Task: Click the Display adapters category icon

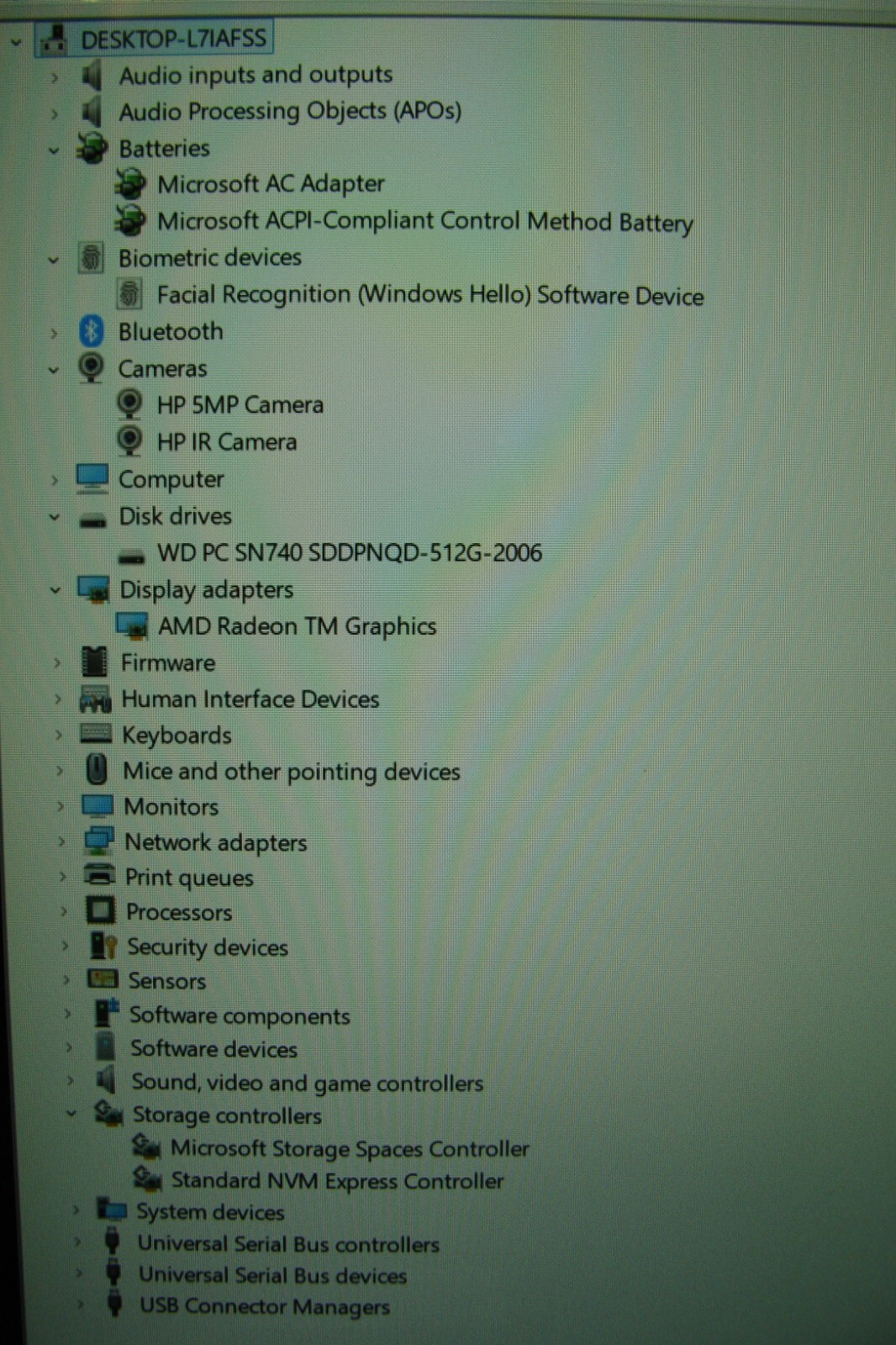Action: tap(93, 589)
